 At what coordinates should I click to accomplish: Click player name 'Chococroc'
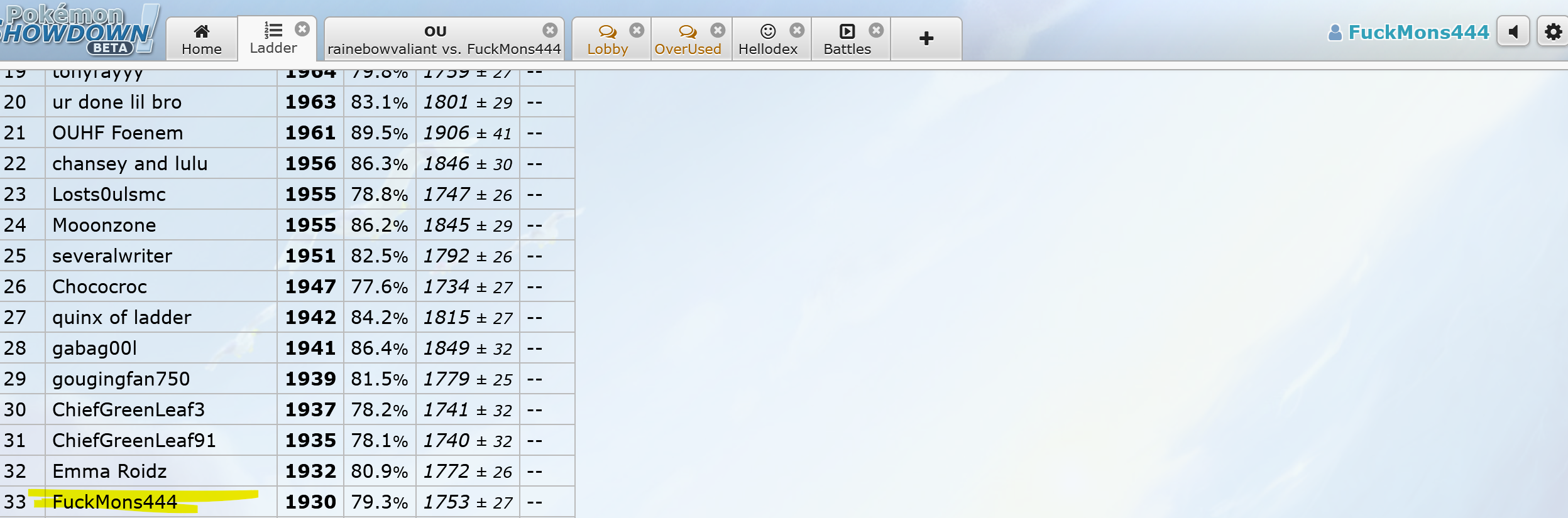click(x=99, y=286)
